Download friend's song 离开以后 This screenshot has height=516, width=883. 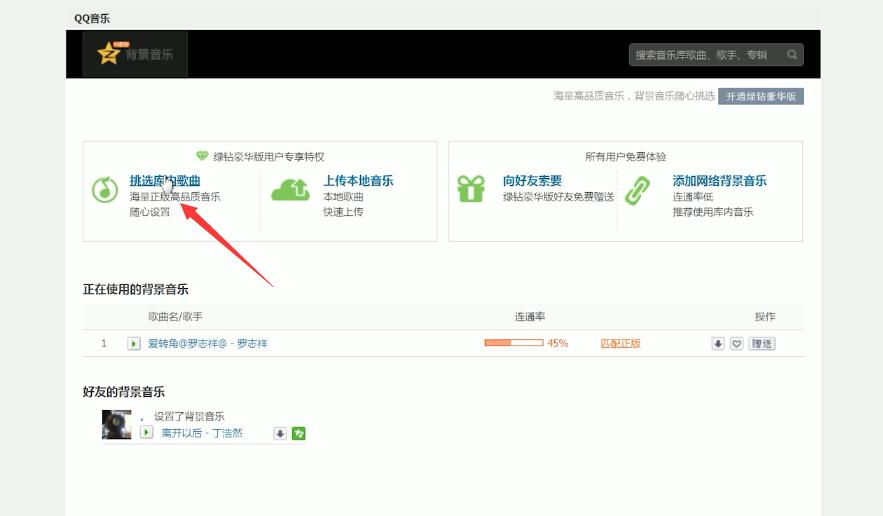(280, 433)
